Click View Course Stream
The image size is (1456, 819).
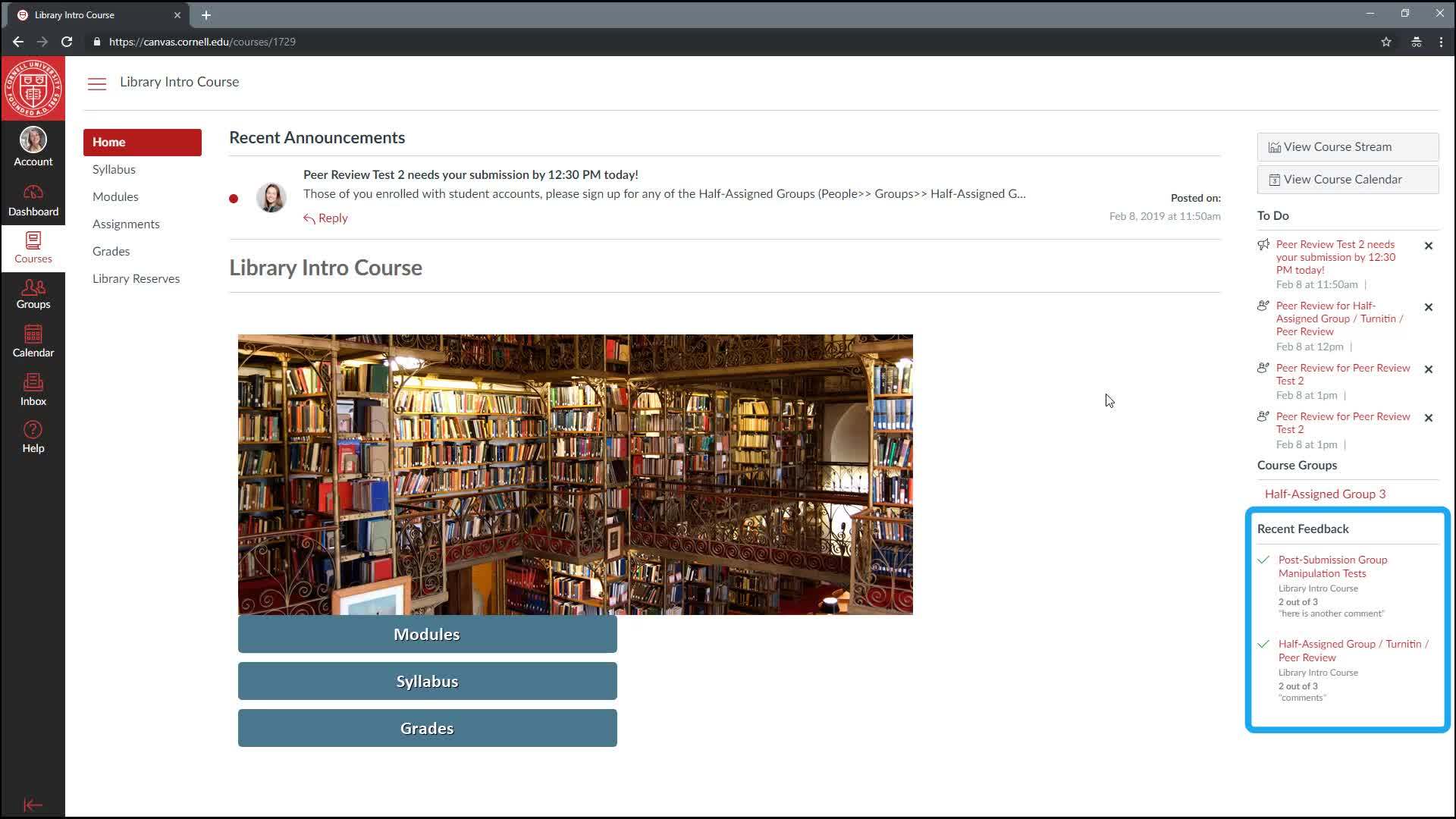[1348, 146]
